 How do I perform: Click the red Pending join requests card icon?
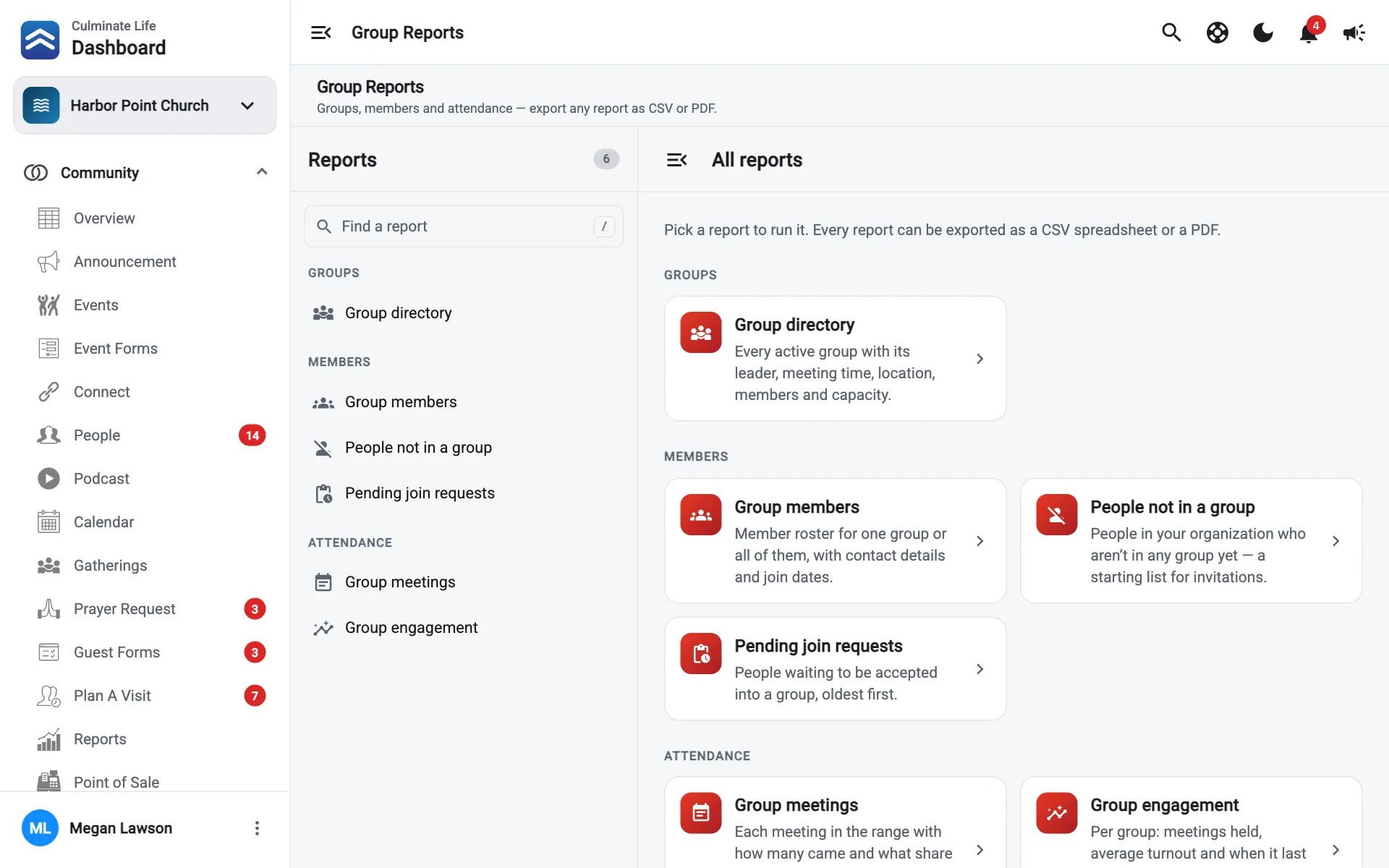[701, 654]
